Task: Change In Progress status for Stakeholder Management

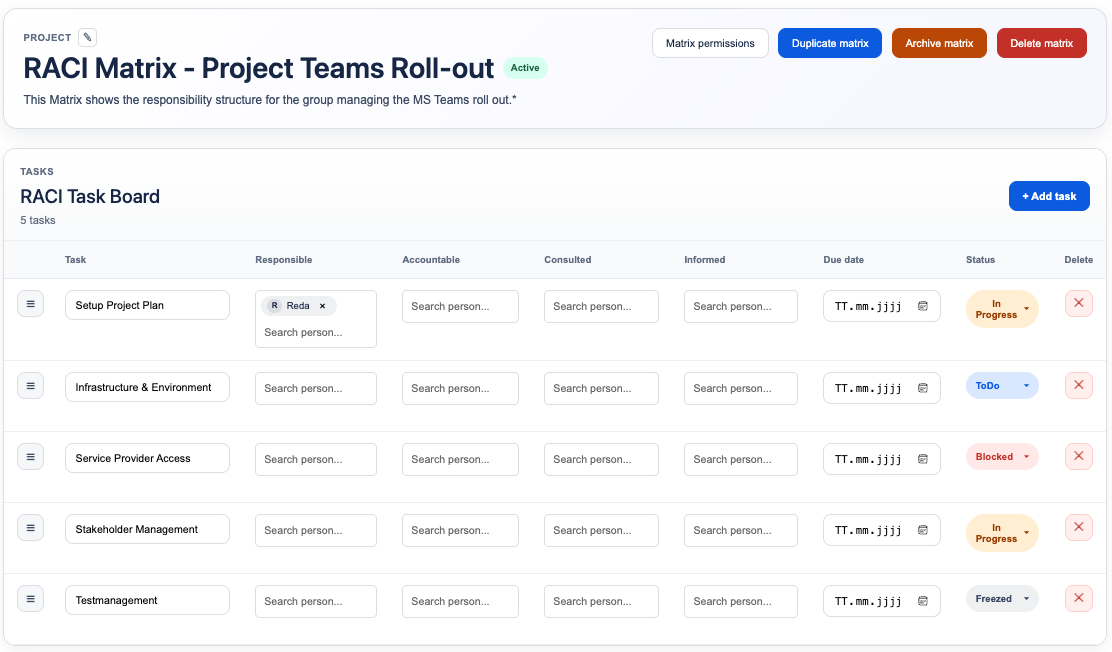Action: [1002, 533]
